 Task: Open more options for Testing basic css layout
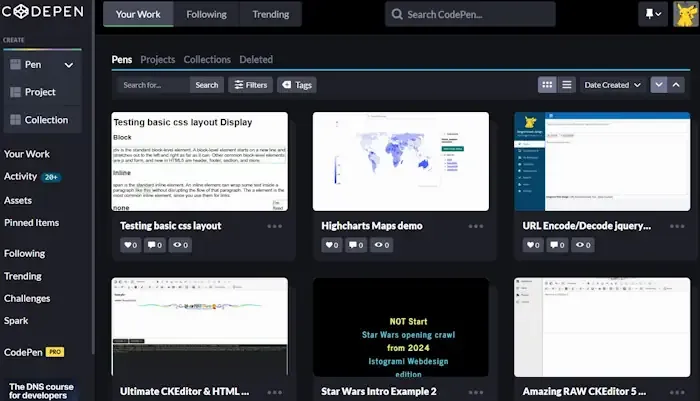tap(275, 226)
